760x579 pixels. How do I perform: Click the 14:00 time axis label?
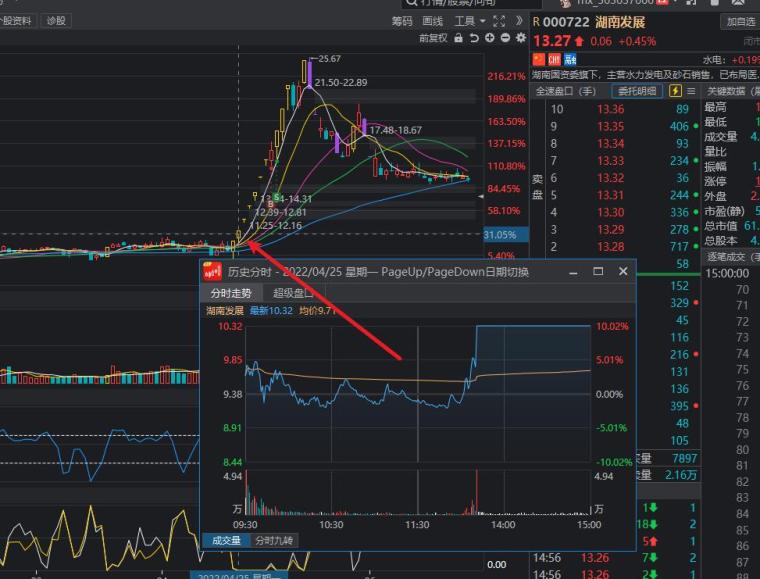pos(503,524)
